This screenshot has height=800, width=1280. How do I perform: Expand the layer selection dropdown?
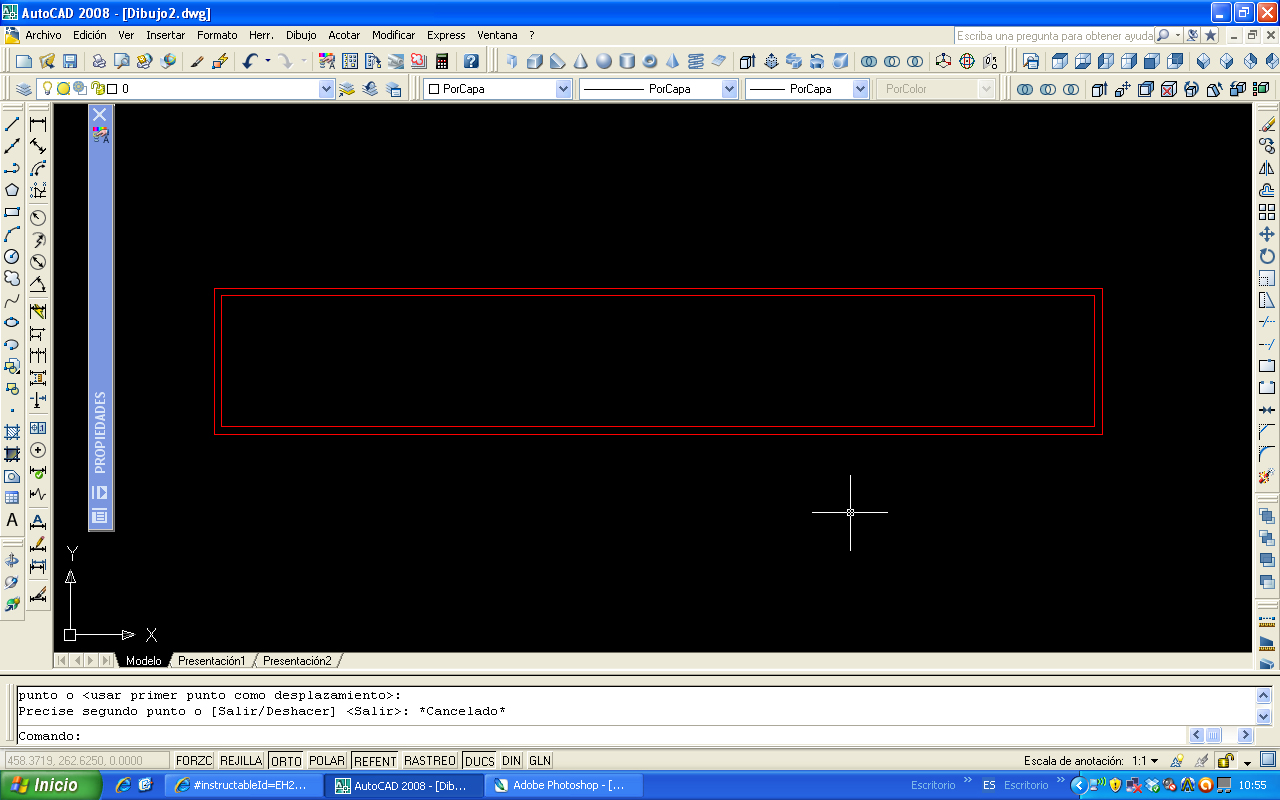coord(326,89)
